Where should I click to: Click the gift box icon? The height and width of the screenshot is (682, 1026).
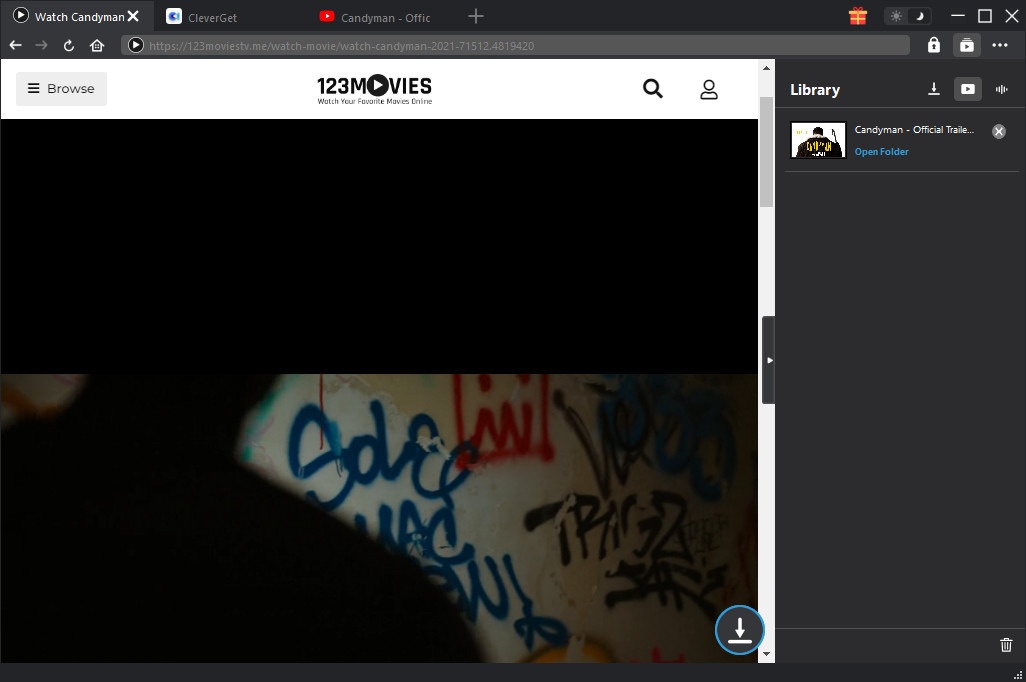[857, 16]
